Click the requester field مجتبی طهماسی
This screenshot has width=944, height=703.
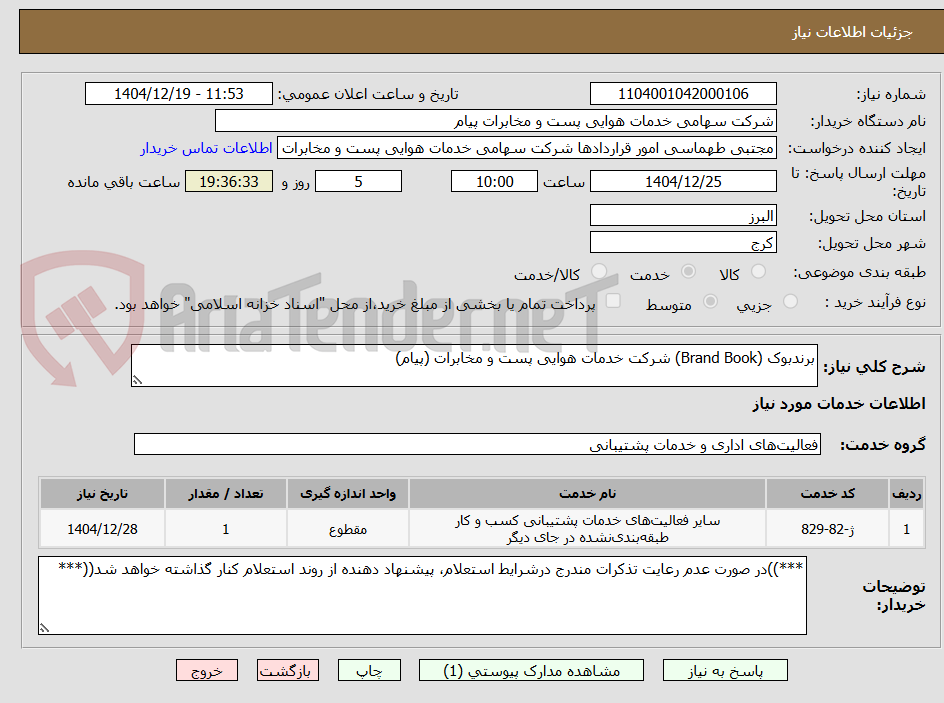pyautogui.click(x=527, y=148)
